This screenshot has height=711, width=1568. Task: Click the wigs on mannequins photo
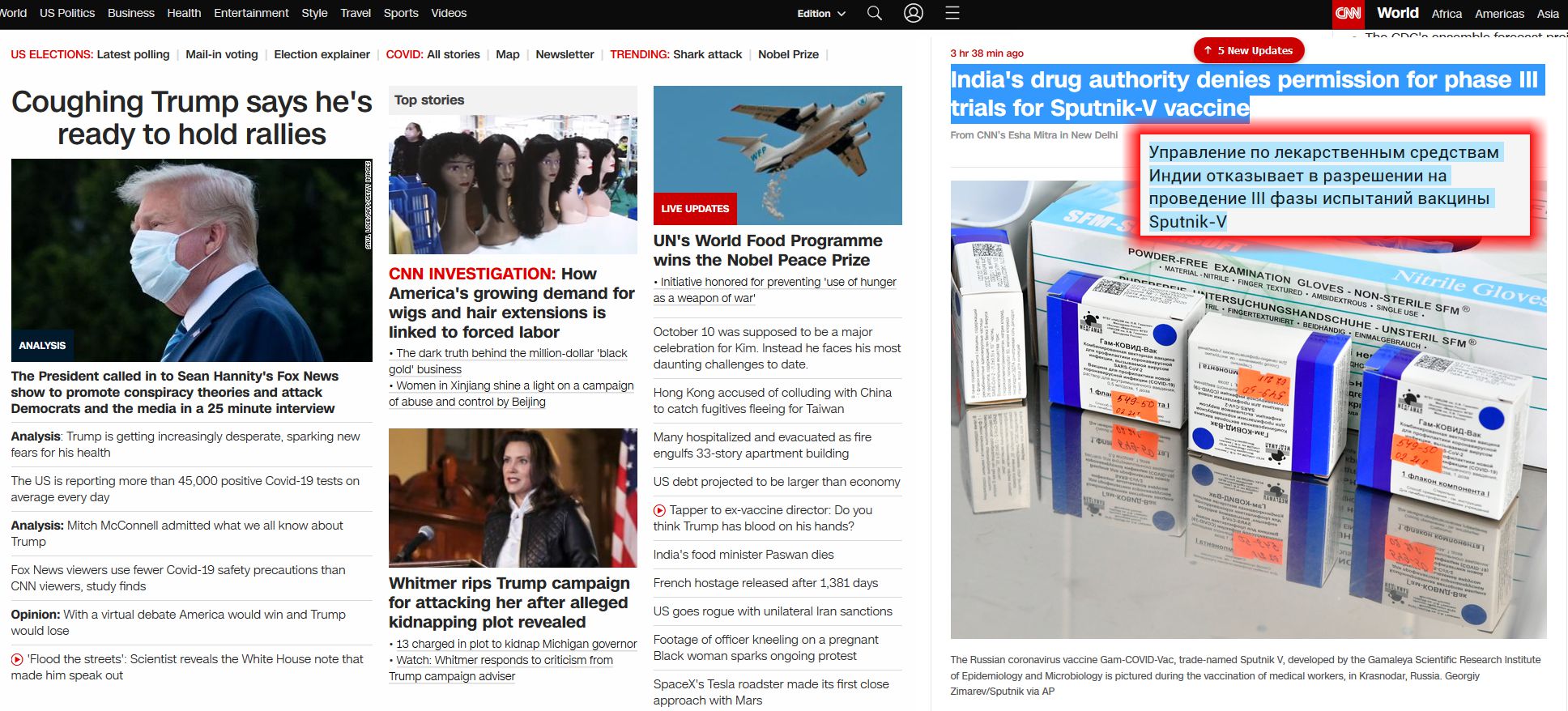(x=513, y=185)
